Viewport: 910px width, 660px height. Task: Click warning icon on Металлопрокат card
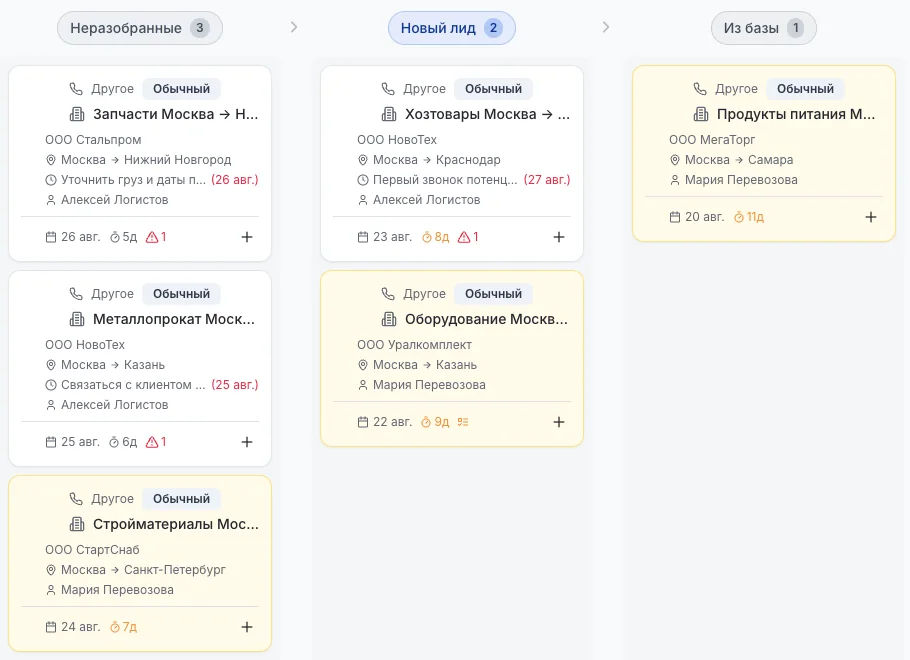point(152,442)
